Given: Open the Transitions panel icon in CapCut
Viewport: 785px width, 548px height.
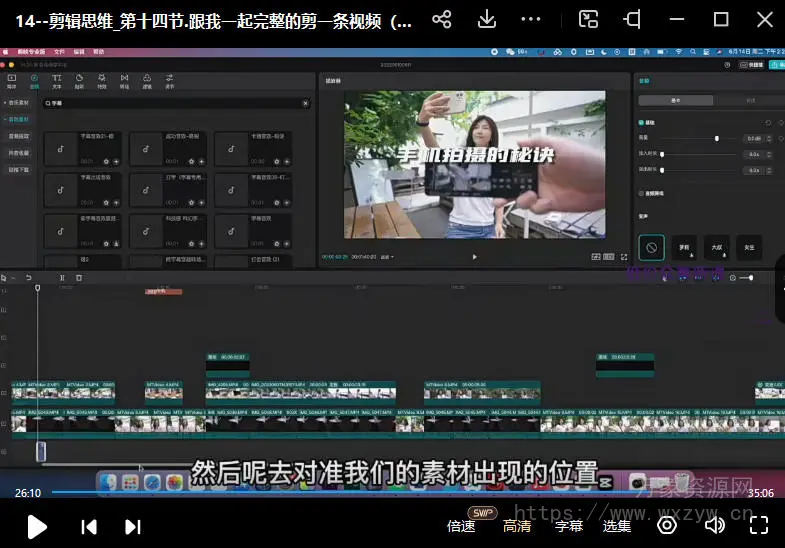Looking at the screenshot, I should click(x=124, y=81).
